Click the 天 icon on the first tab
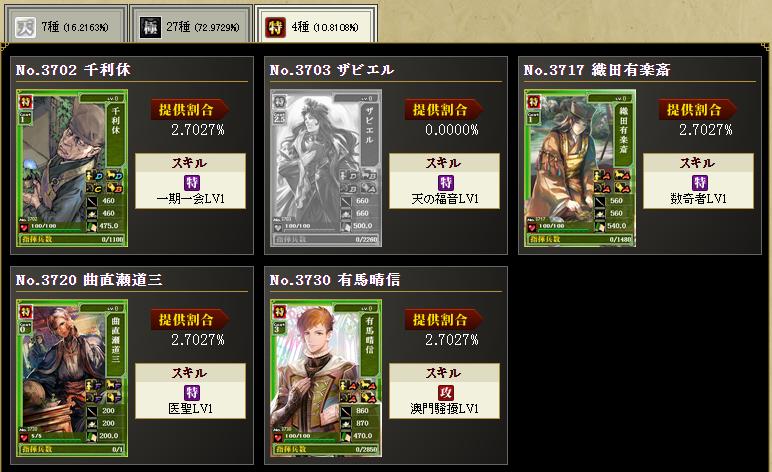 (x=25, y=27)
